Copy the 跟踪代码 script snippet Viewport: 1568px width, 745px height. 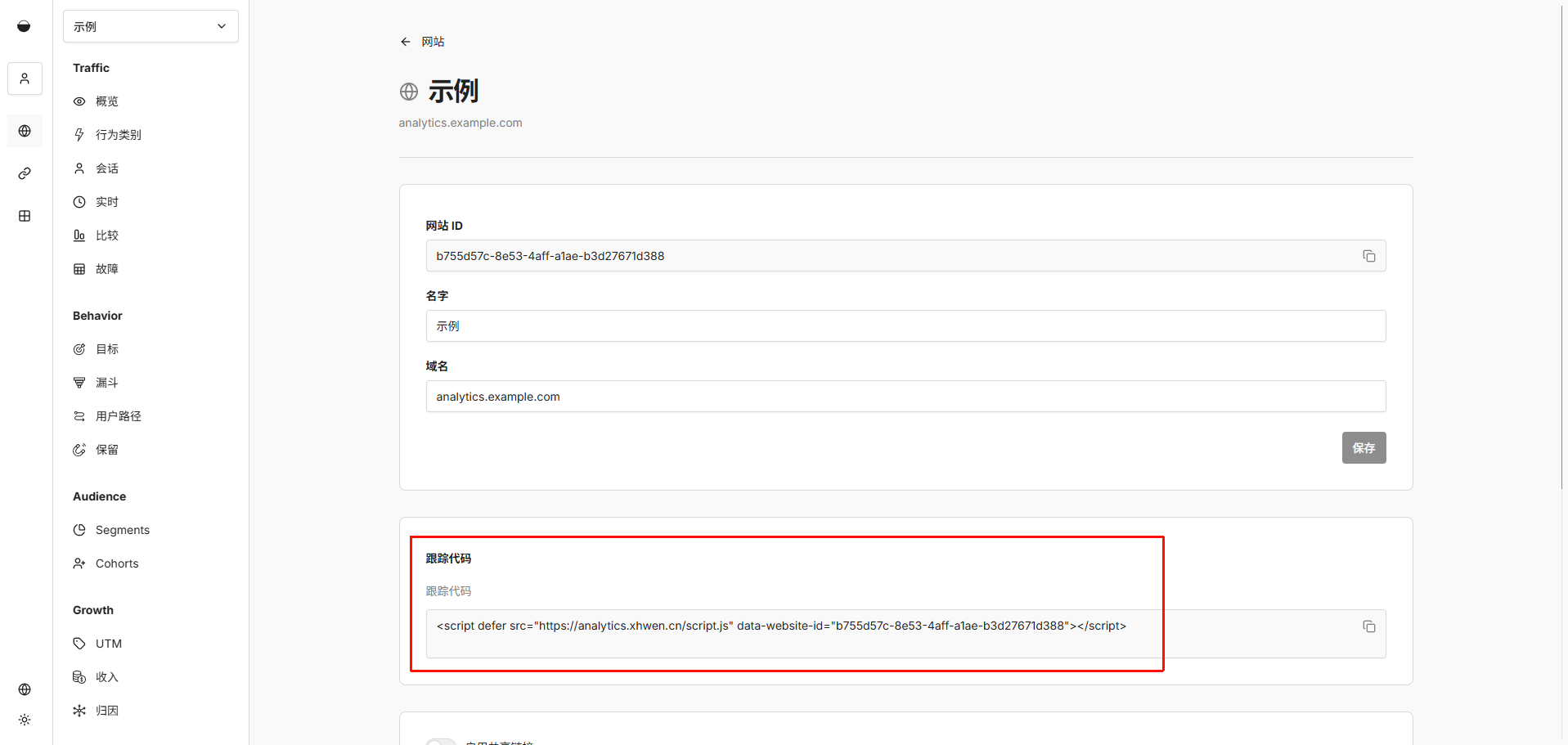tap(1368, 626)
